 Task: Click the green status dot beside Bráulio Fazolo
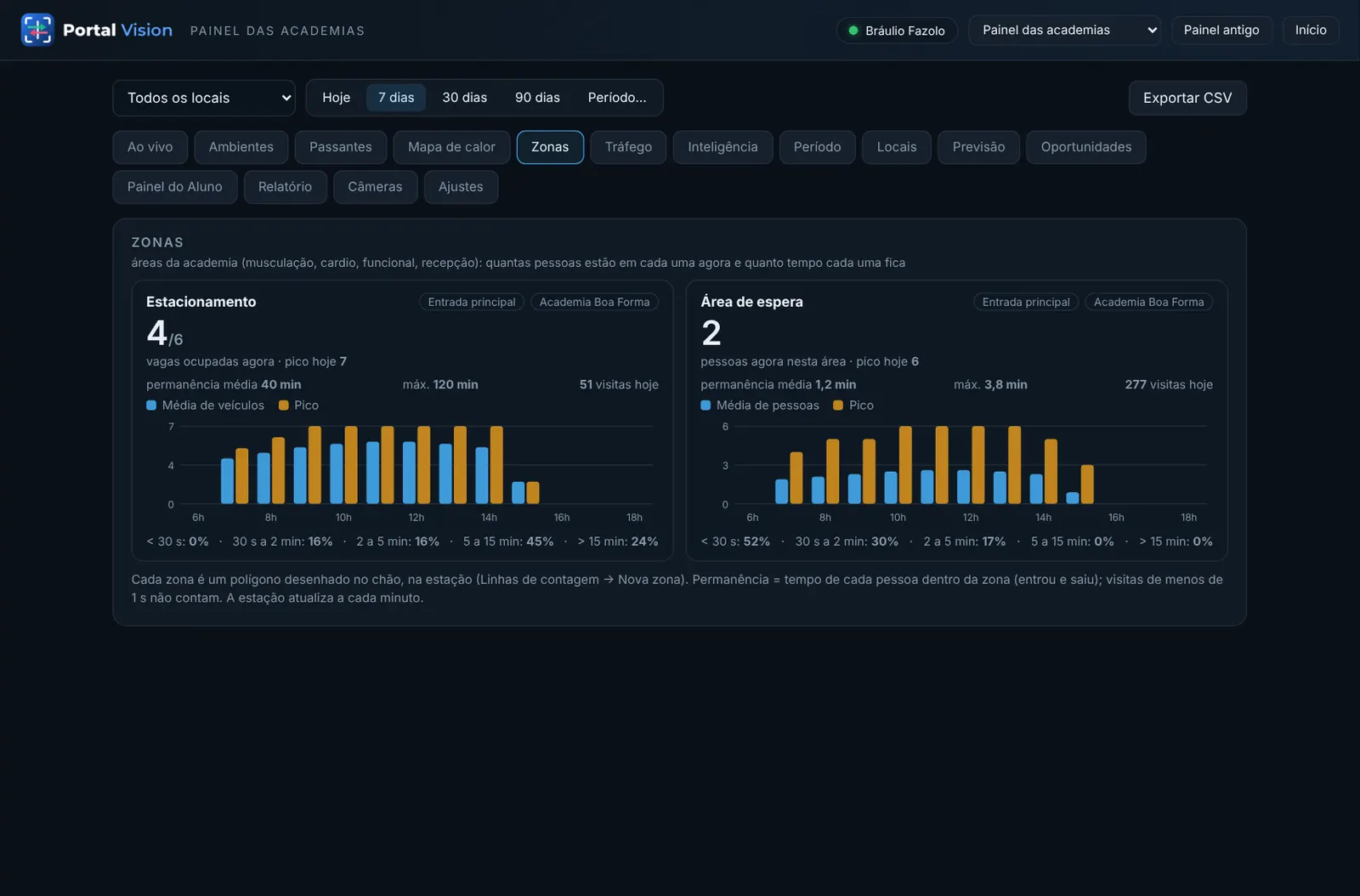853,31
